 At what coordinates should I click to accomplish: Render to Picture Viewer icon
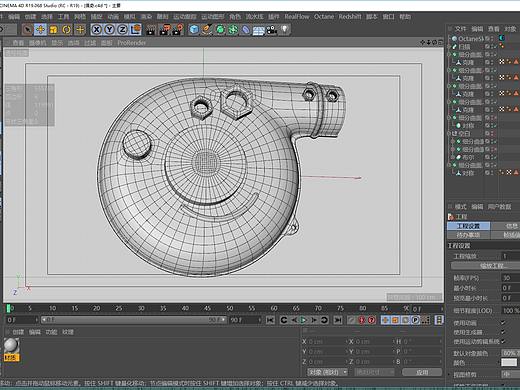coord(164,30)
